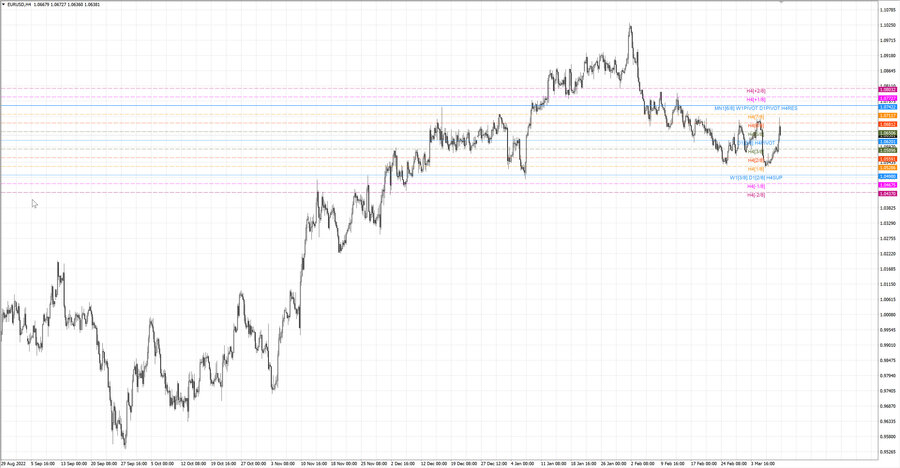Click the 0.95265 price scale value

pos(888,451)
